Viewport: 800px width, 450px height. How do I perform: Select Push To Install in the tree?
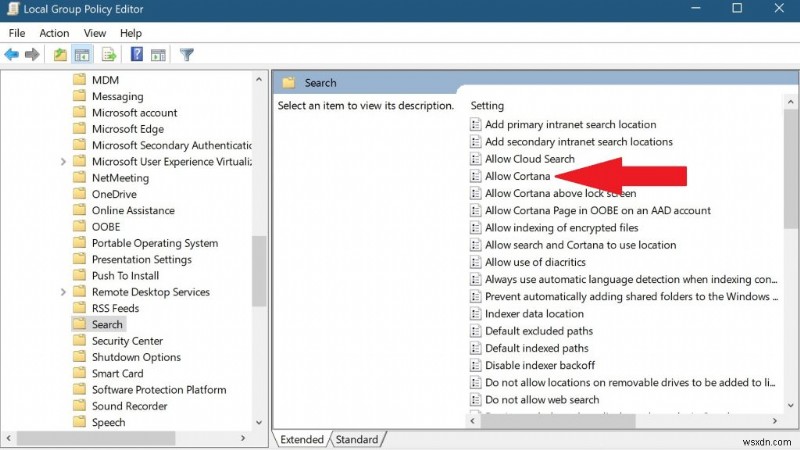(x=126, y=276)
